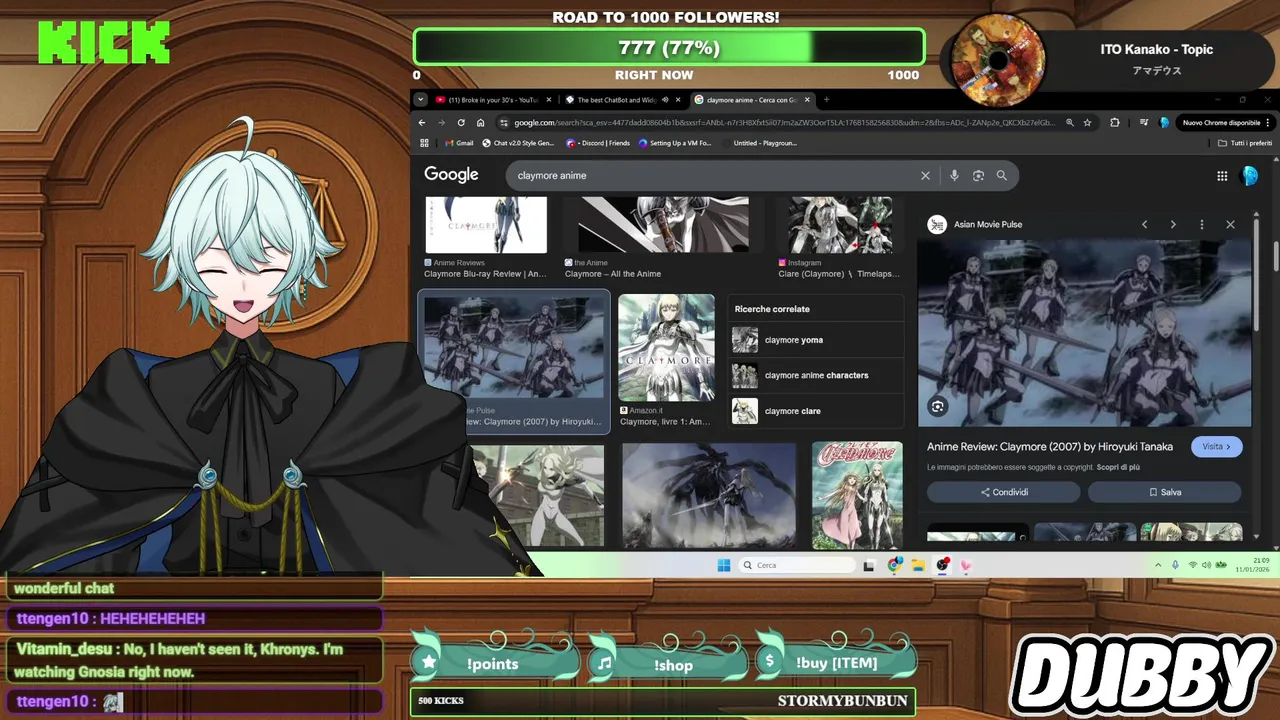The image size is (1280, 720).
Task: Select related search claymore yoma
Action: (x=816, y=340)
